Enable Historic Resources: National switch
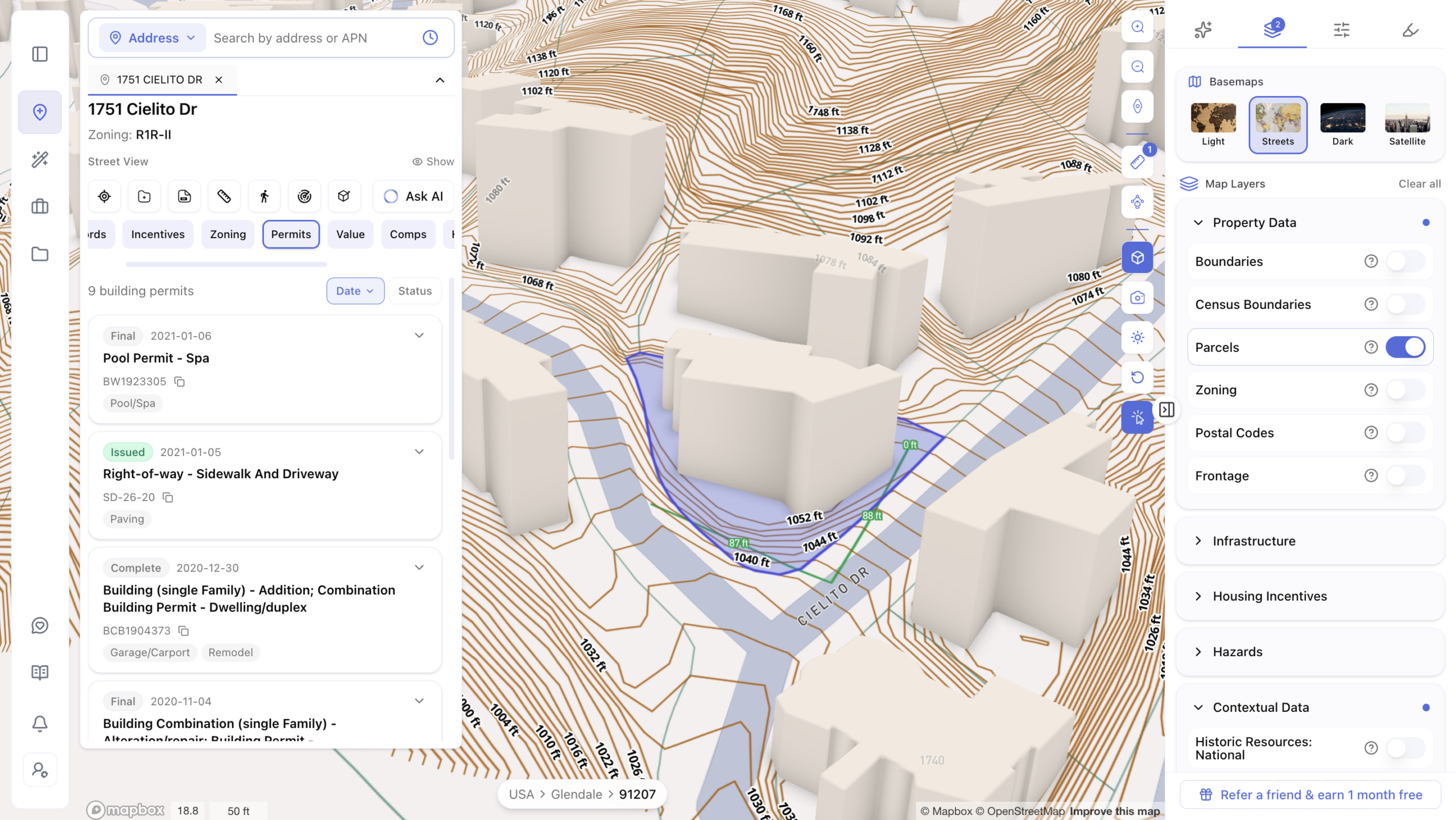The height and width of the screenshot is (820, 1456). coord(1405,748)
